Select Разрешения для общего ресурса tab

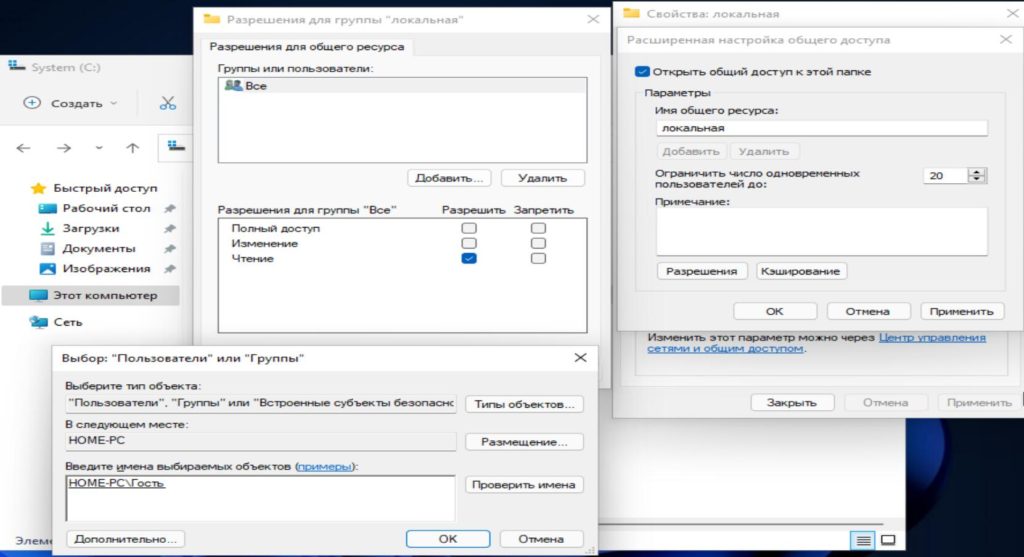[x=306, y=47]
